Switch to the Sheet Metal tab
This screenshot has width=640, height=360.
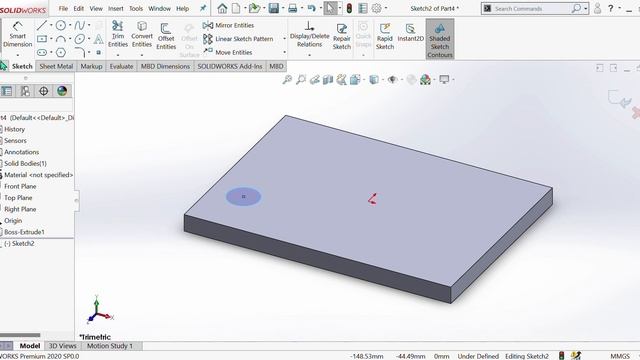tap(56, 66)
